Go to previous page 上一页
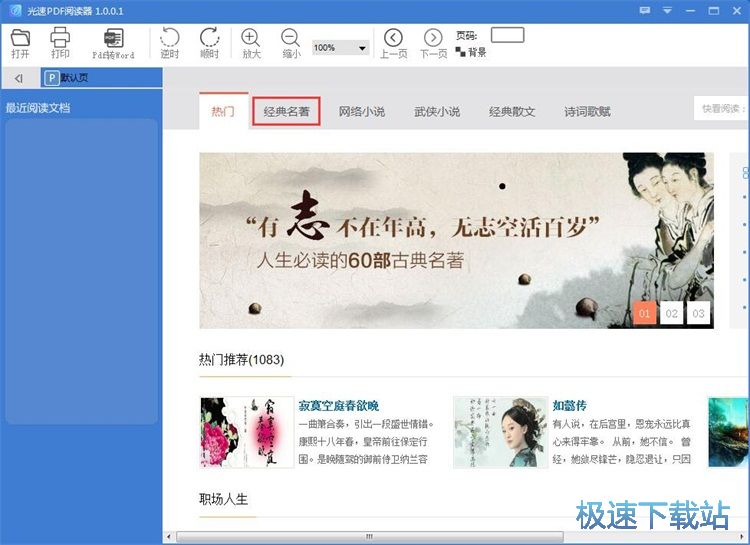The height and width of the screenshot is (545, 750). (x=394, y=44)
